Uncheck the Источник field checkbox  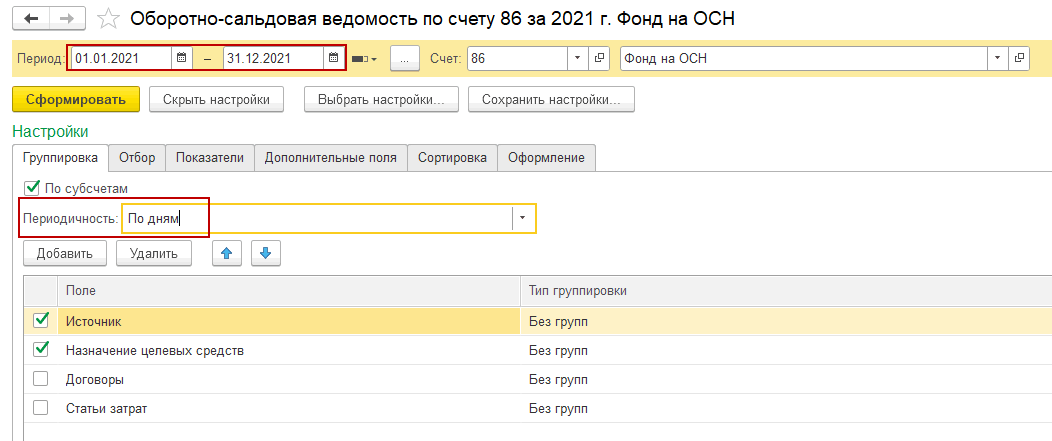pos(41,321)
